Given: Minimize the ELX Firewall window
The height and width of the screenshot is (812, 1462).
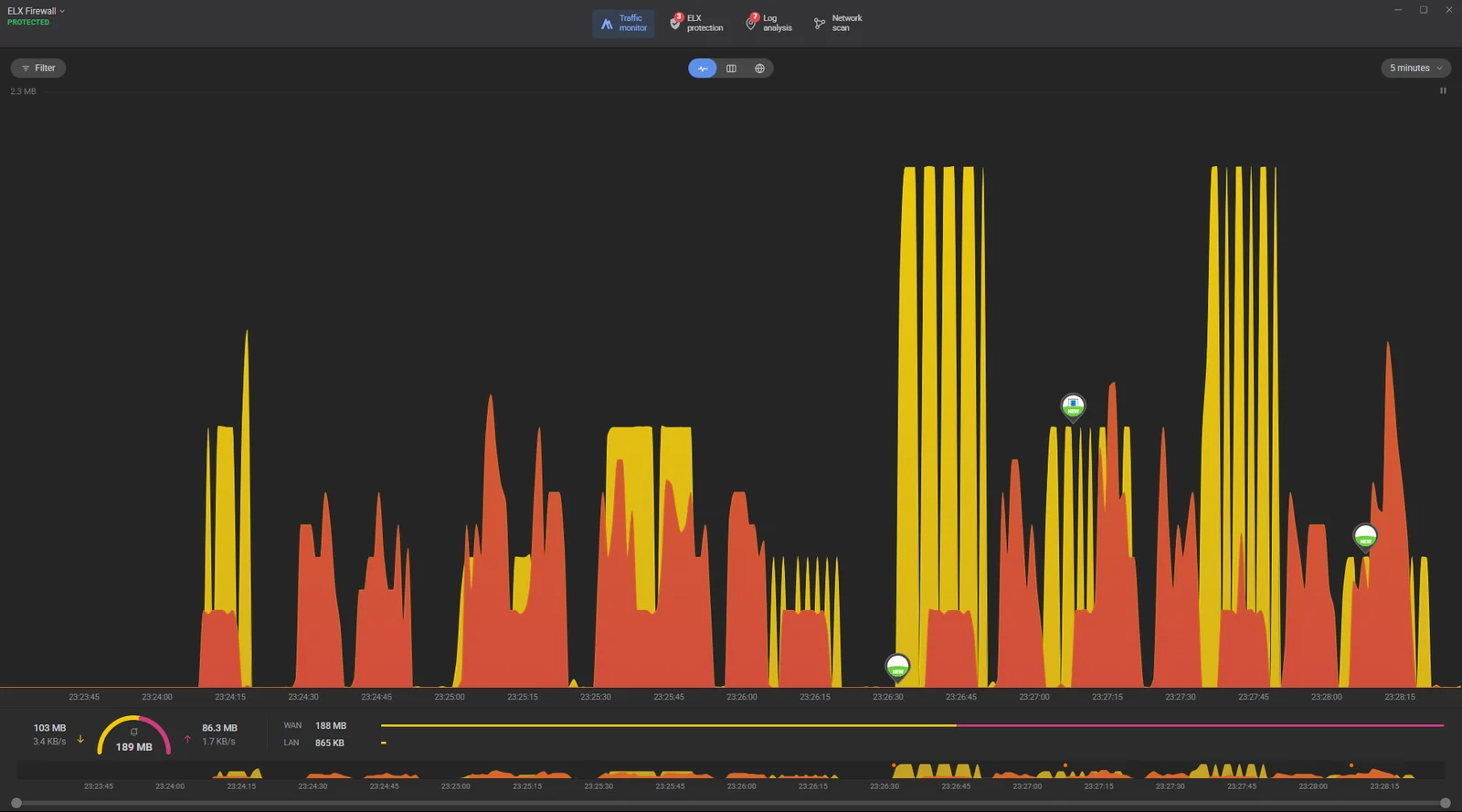Looking at the screenshot, I should point(1398,10).
